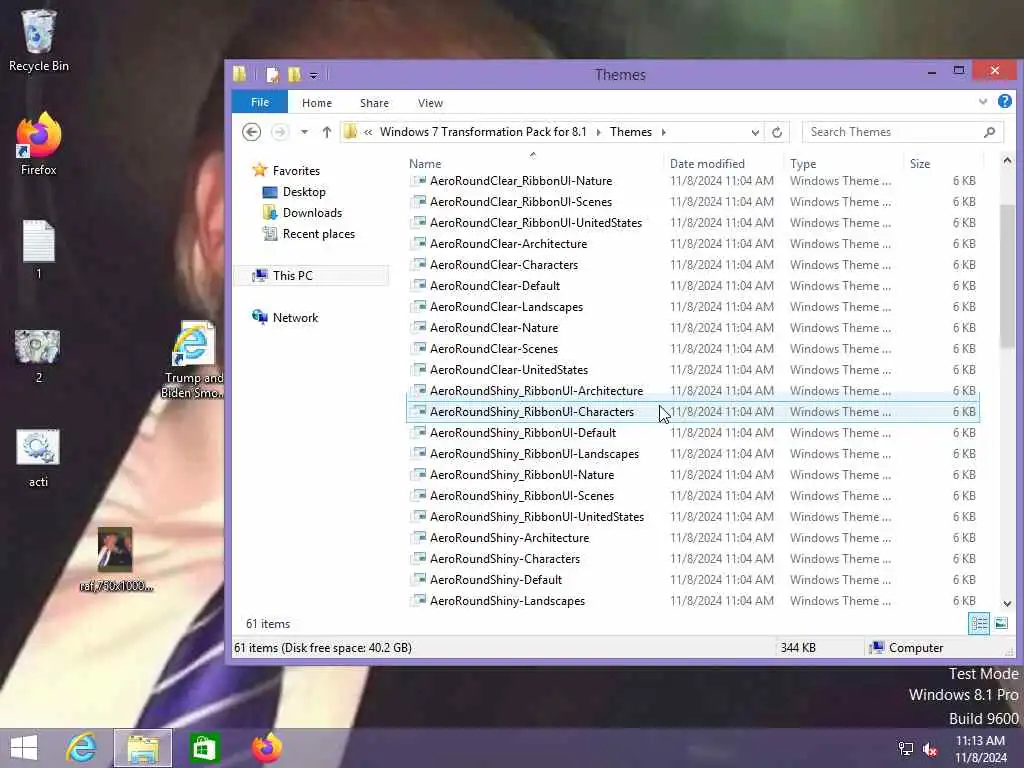This screenshot has width=1024, height=768.
Task: Select This PC in navigation pane
Action: click(311, 276)
